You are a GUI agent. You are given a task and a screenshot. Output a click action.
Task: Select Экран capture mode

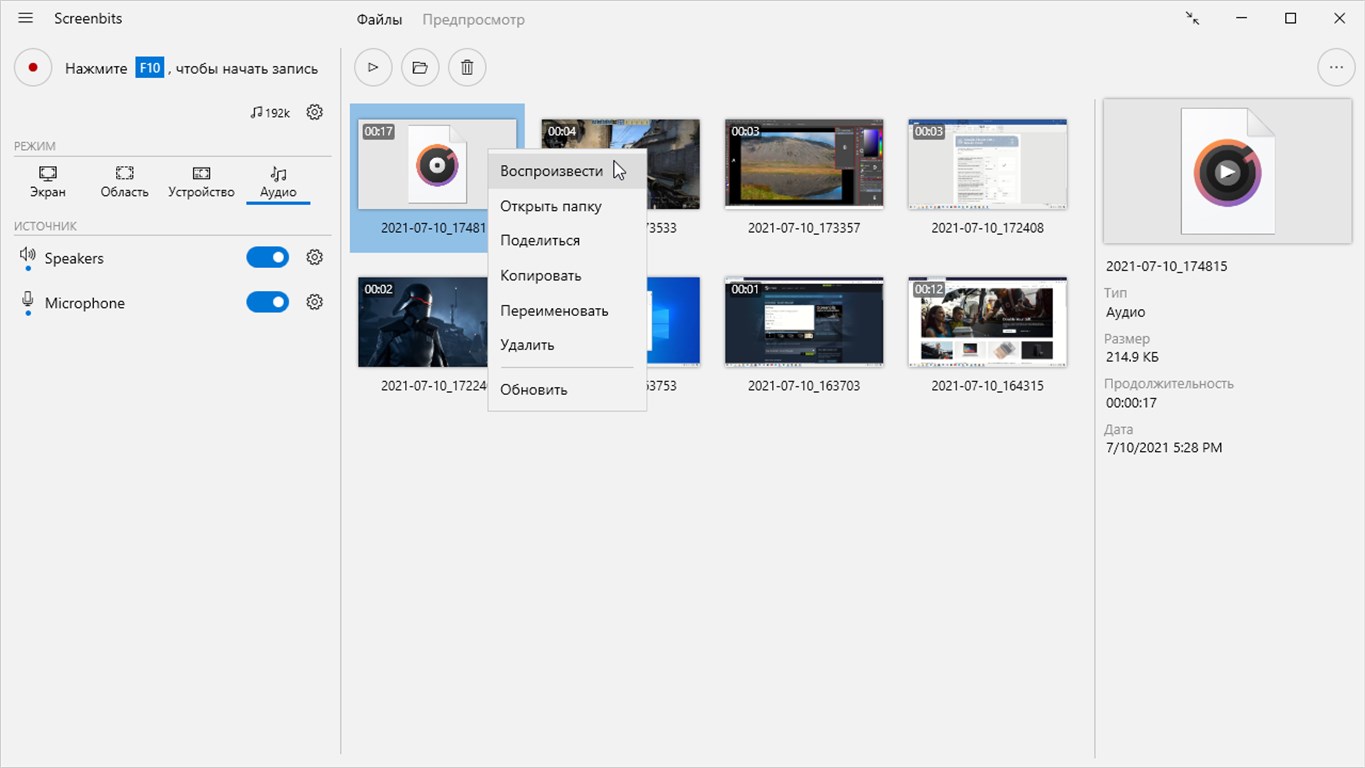[48, 182]
